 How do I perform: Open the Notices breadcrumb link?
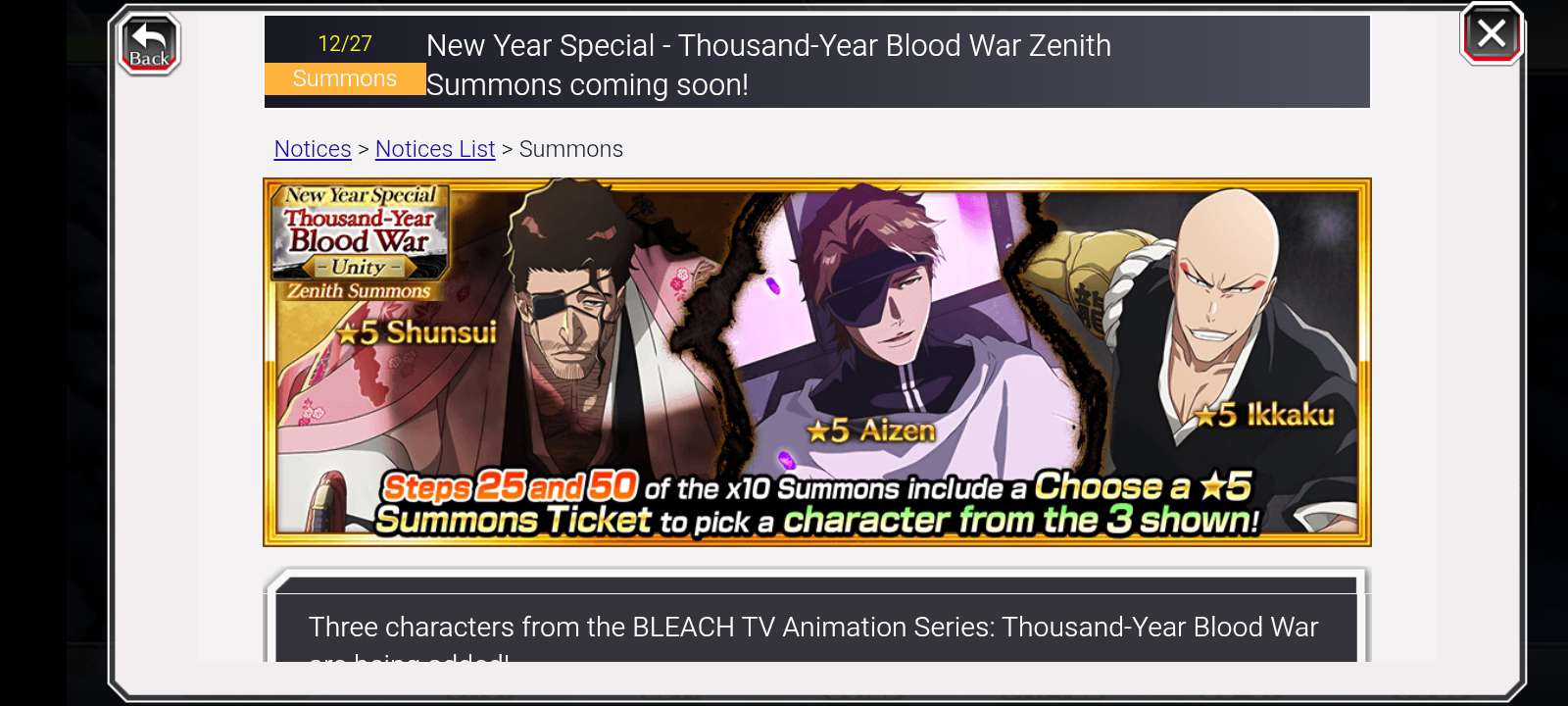tap(313, 149)
